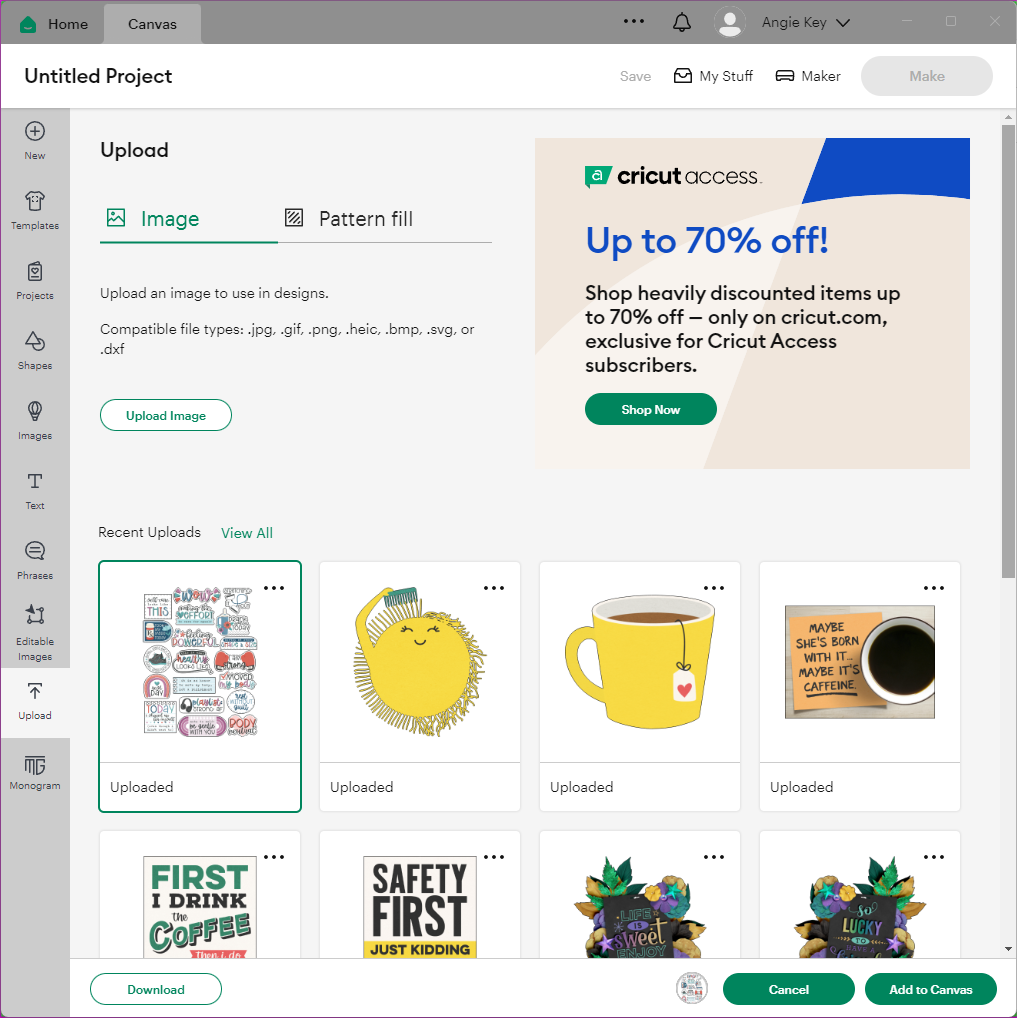This screenshot has width=1017, height=1018.
Task: Switch to the Home tab
Action: point(54,24)
